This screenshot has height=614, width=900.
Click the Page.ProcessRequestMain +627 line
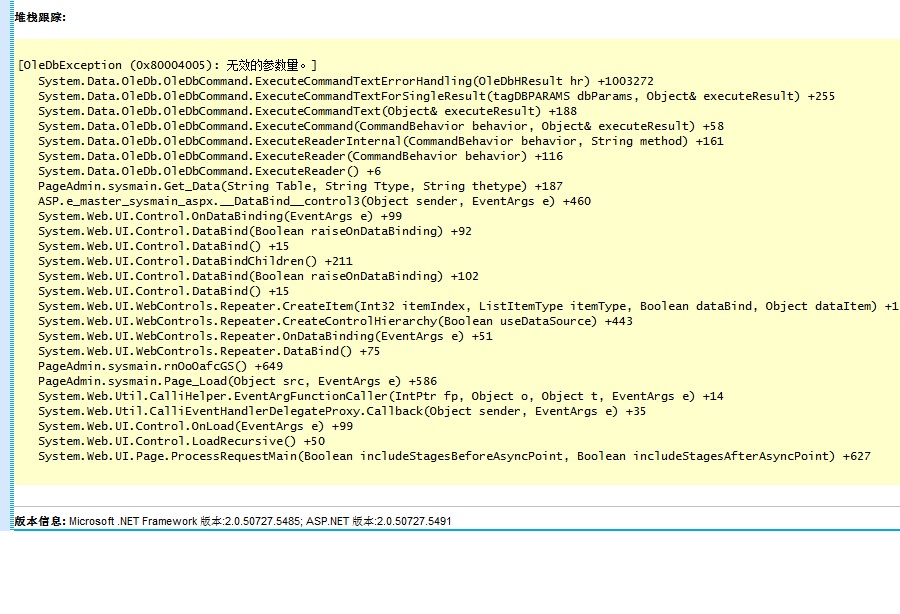coord(454,456)
